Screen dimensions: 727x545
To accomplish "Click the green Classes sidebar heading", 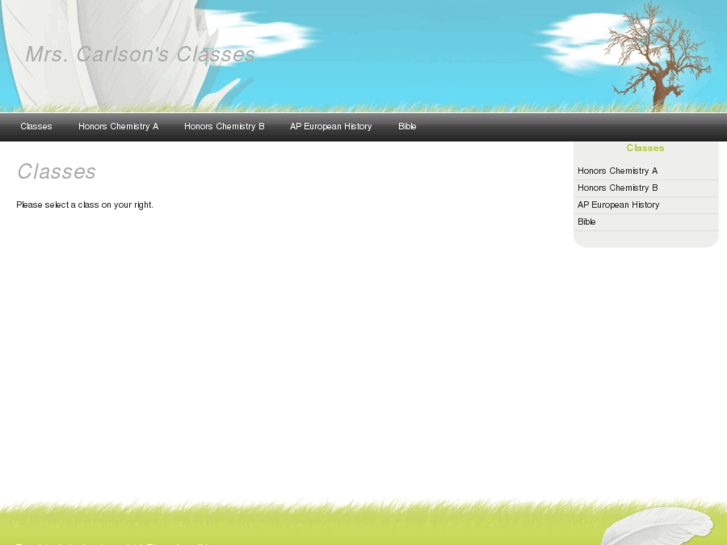I will pyautogui.click(x=645, y=148).
